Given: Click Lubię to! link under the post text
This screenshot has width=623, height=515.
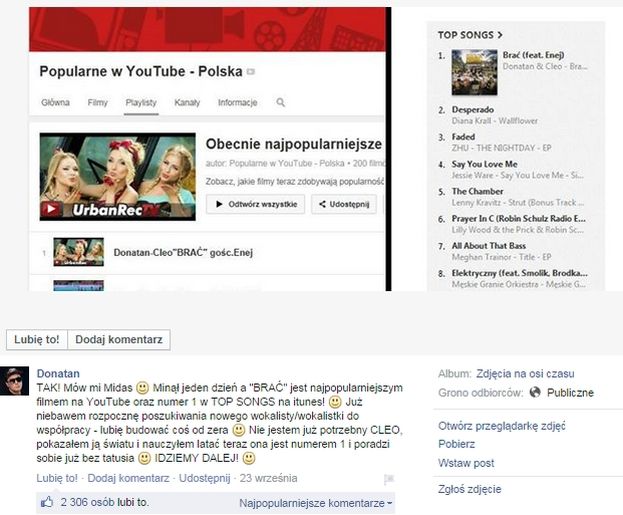Looking at the screenshot, I should tap(57, 478).
